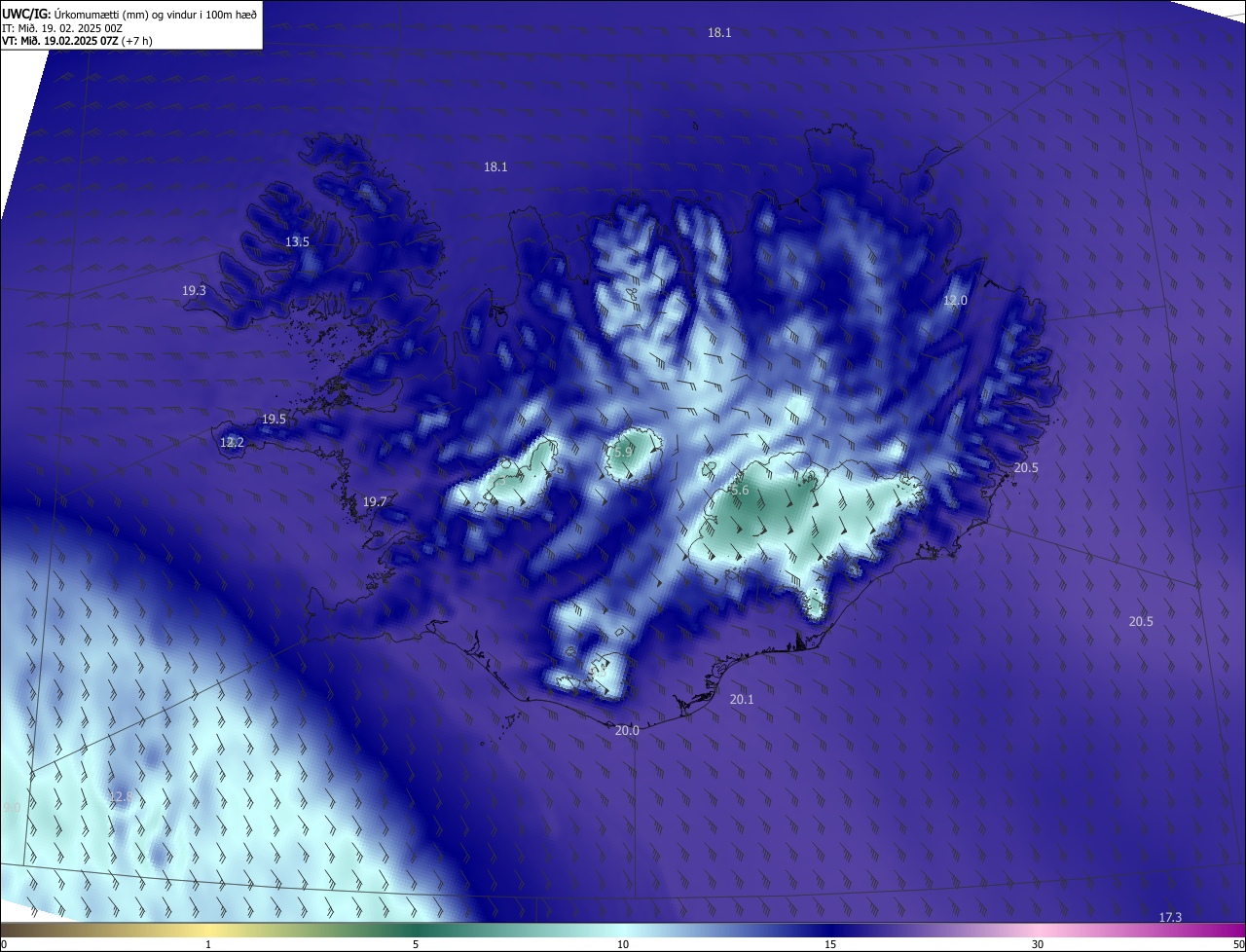Click the 12.2 value label
Screen dimensions: 1246x952
pos(232,442)
